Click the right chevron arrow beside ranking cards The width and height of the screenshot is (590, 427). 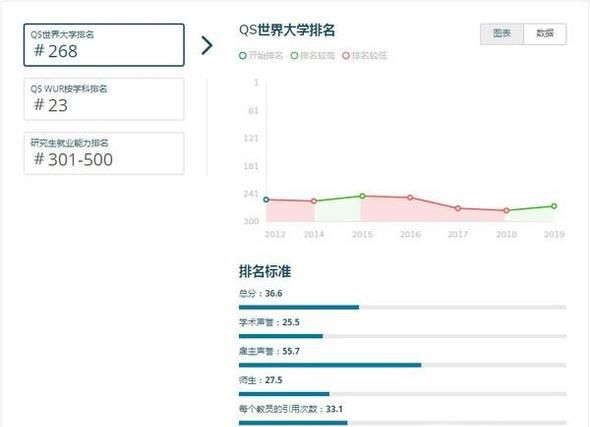tap(207, 46)
